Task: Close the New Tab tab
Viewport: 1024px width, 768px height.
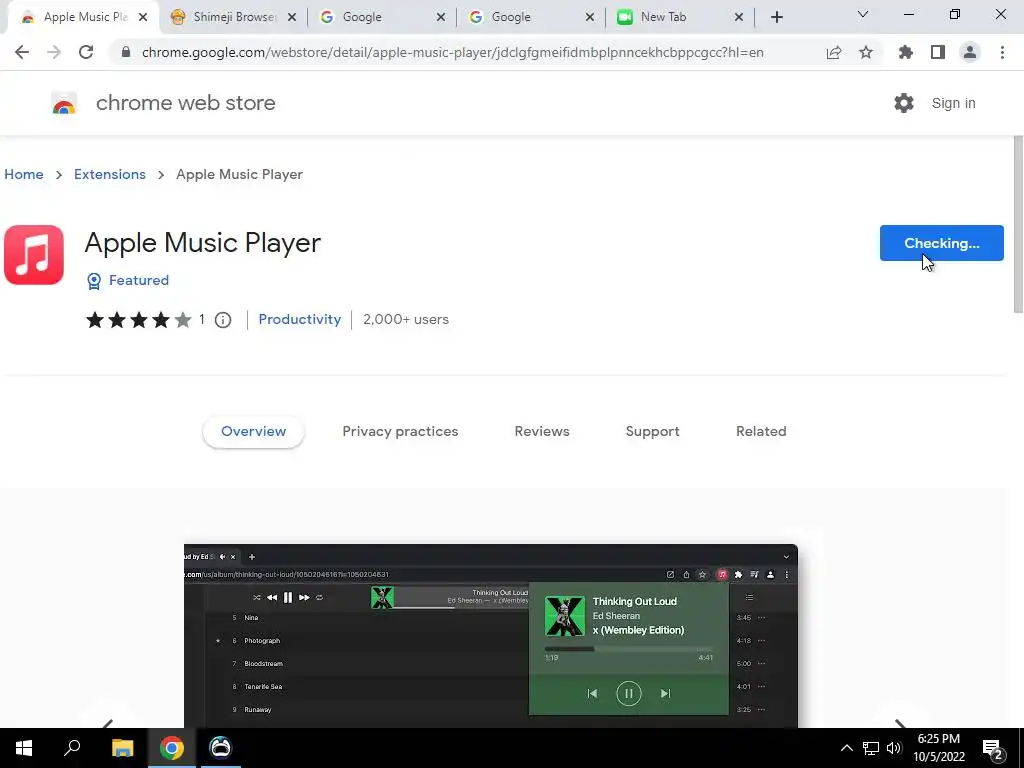Action: (739, 17)
